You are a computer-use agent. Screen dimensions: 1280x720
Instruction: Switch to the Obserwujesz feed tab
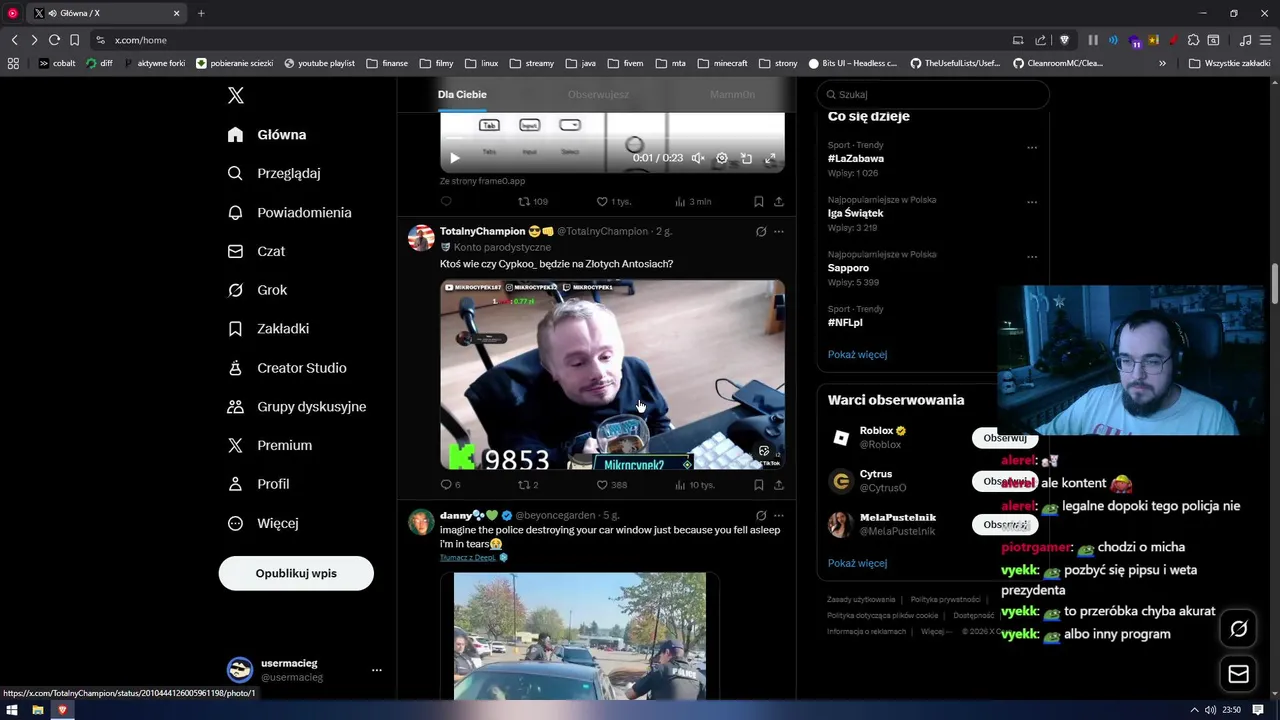(598, 95)
